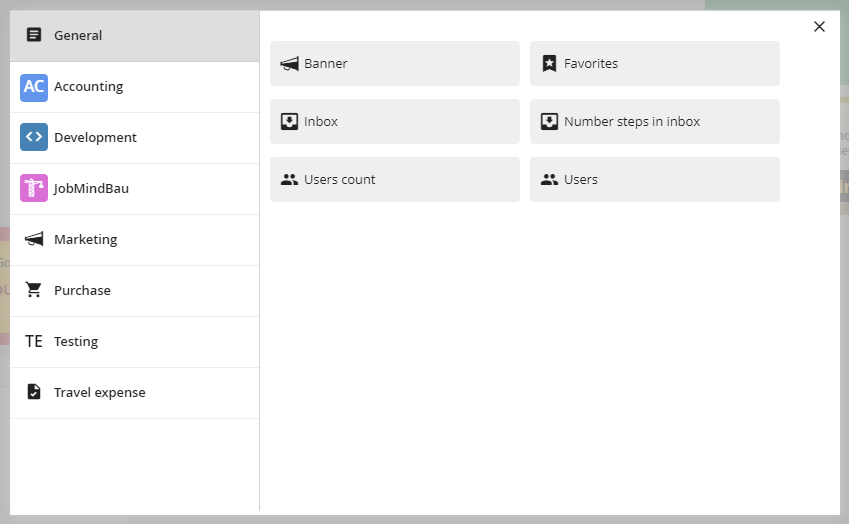Click the Purchase shopping cart icon
Viewport: 849px width, 524px height.
[x=34, y=291]
